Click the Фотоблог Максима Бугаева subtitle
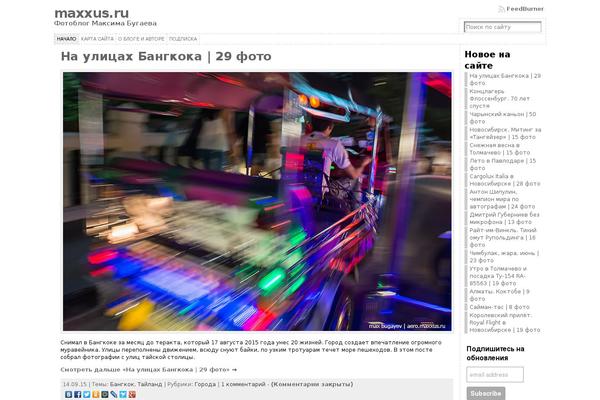Image resolution: width=600 pixels, height=400 pixels. pos(105,23)
